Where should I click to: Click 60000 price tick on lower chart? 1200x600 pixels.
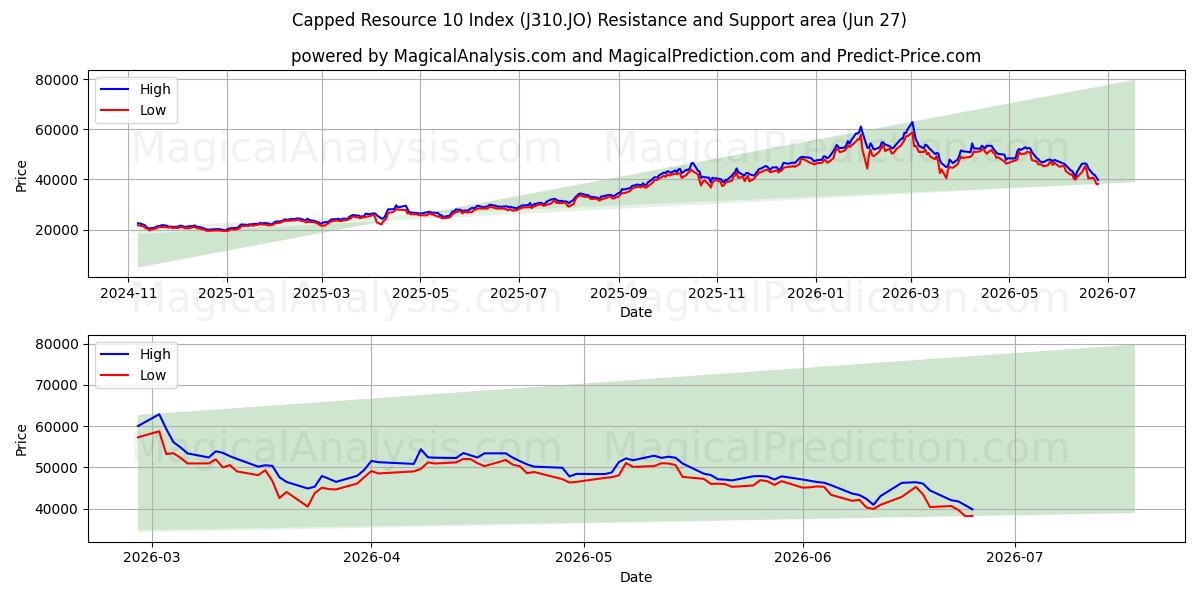coord(59,427)
